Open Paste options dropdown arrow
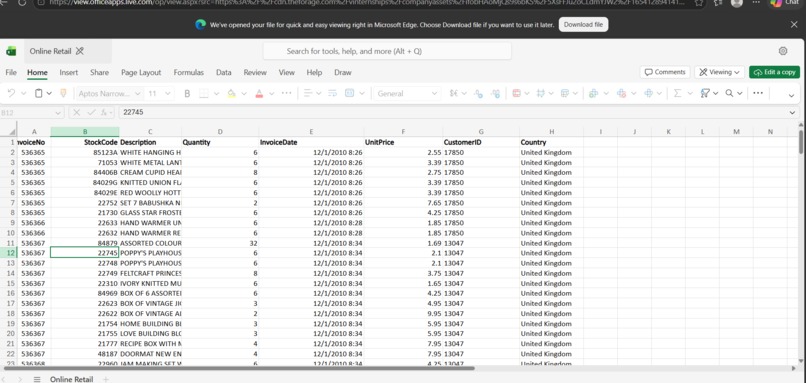806x383 pixels. click(x=49, y=94)
